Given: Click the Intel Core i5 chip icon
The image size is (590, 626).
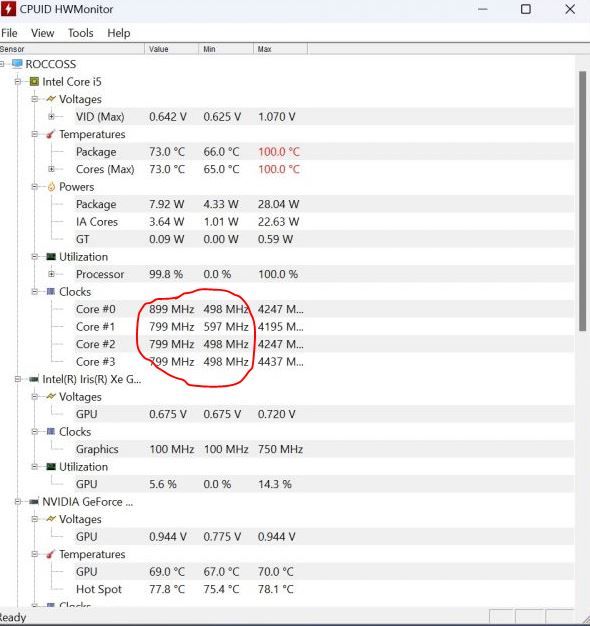Looking at the screenshot, I should click(34, 82).
